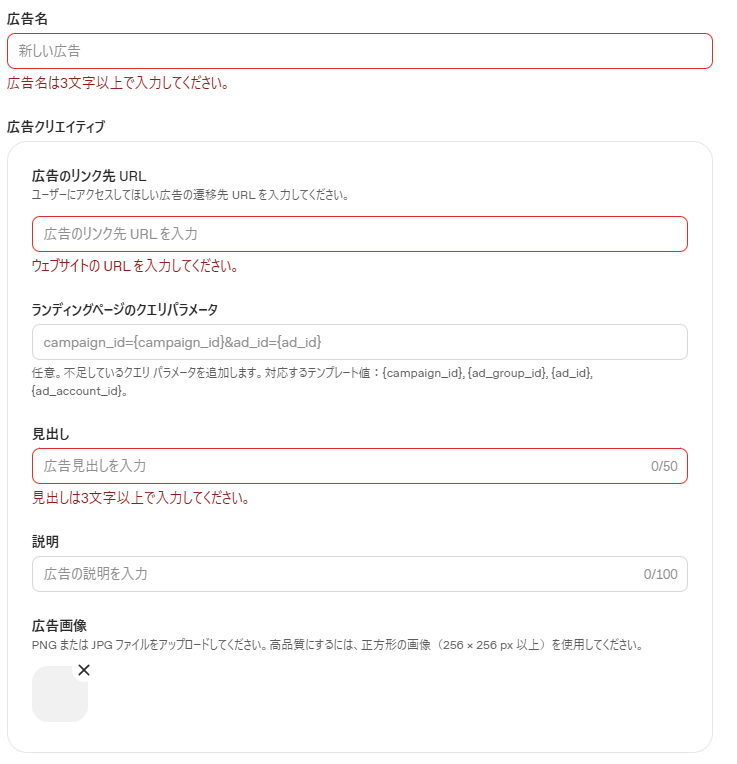Image resolution: width=737 pixels, height=764 pixels.
Task: Click the 0/100 description character counter
Action: point(661,574)
